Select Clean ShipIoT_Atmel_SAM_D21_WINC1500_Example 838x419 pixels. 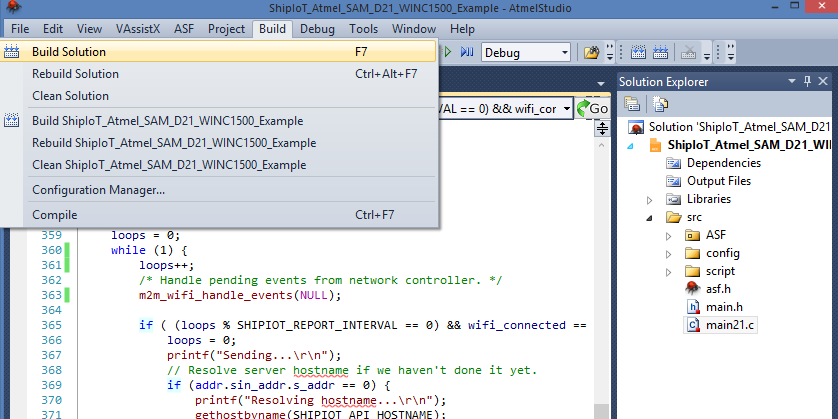tap(218, 165)
